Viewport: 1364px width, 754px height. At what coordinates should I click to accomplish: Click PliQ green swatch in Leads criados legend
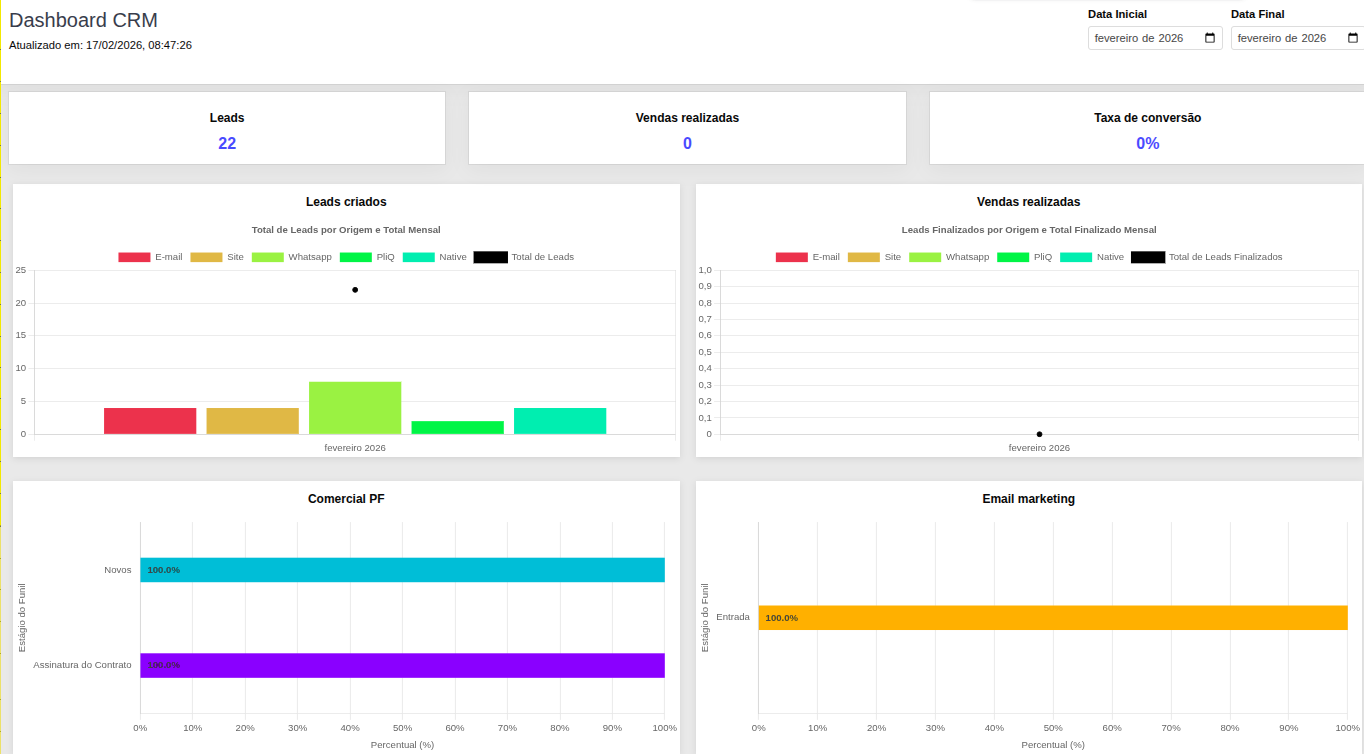tap(356, 257)
